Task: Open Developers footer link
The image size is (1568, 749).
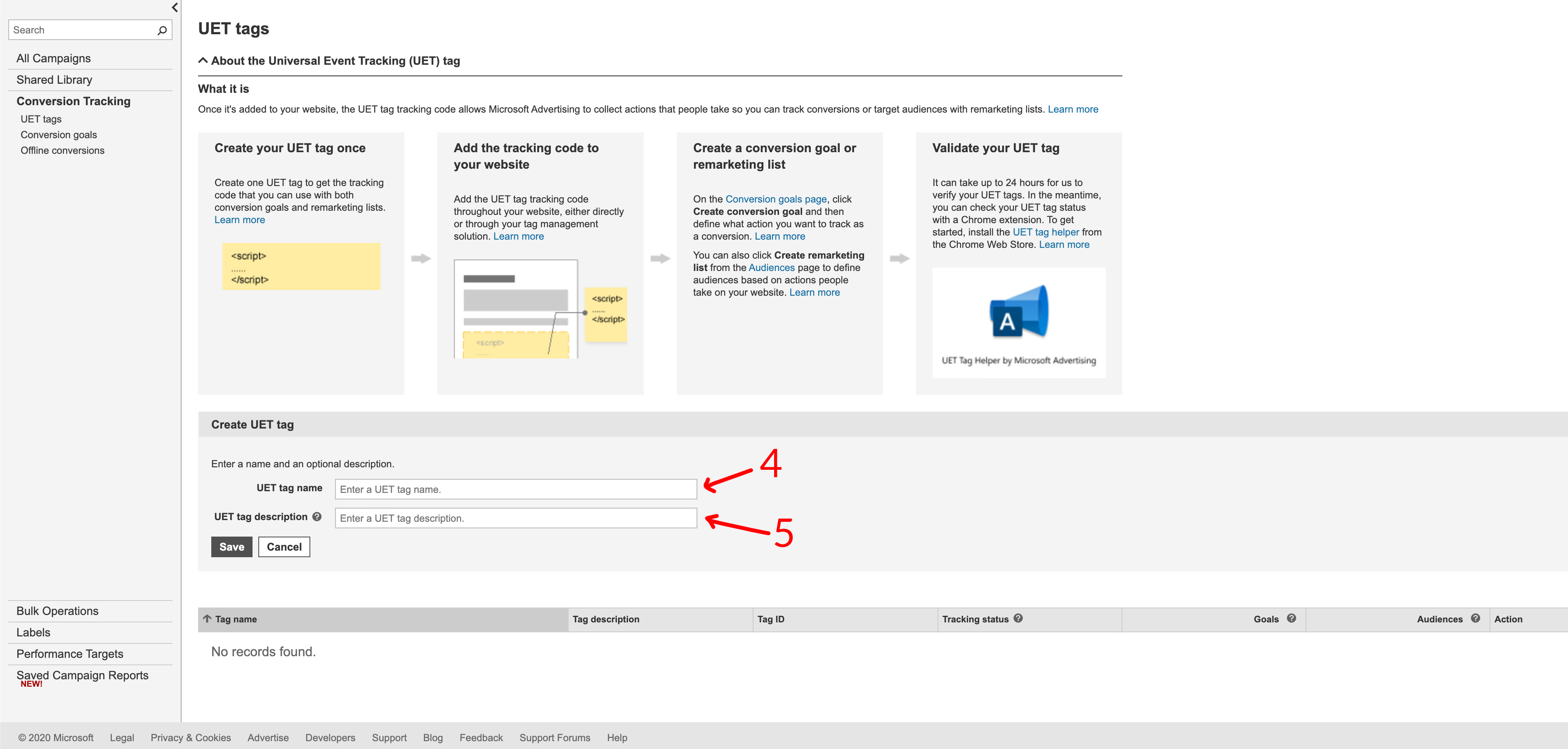Action: point(330,738)
